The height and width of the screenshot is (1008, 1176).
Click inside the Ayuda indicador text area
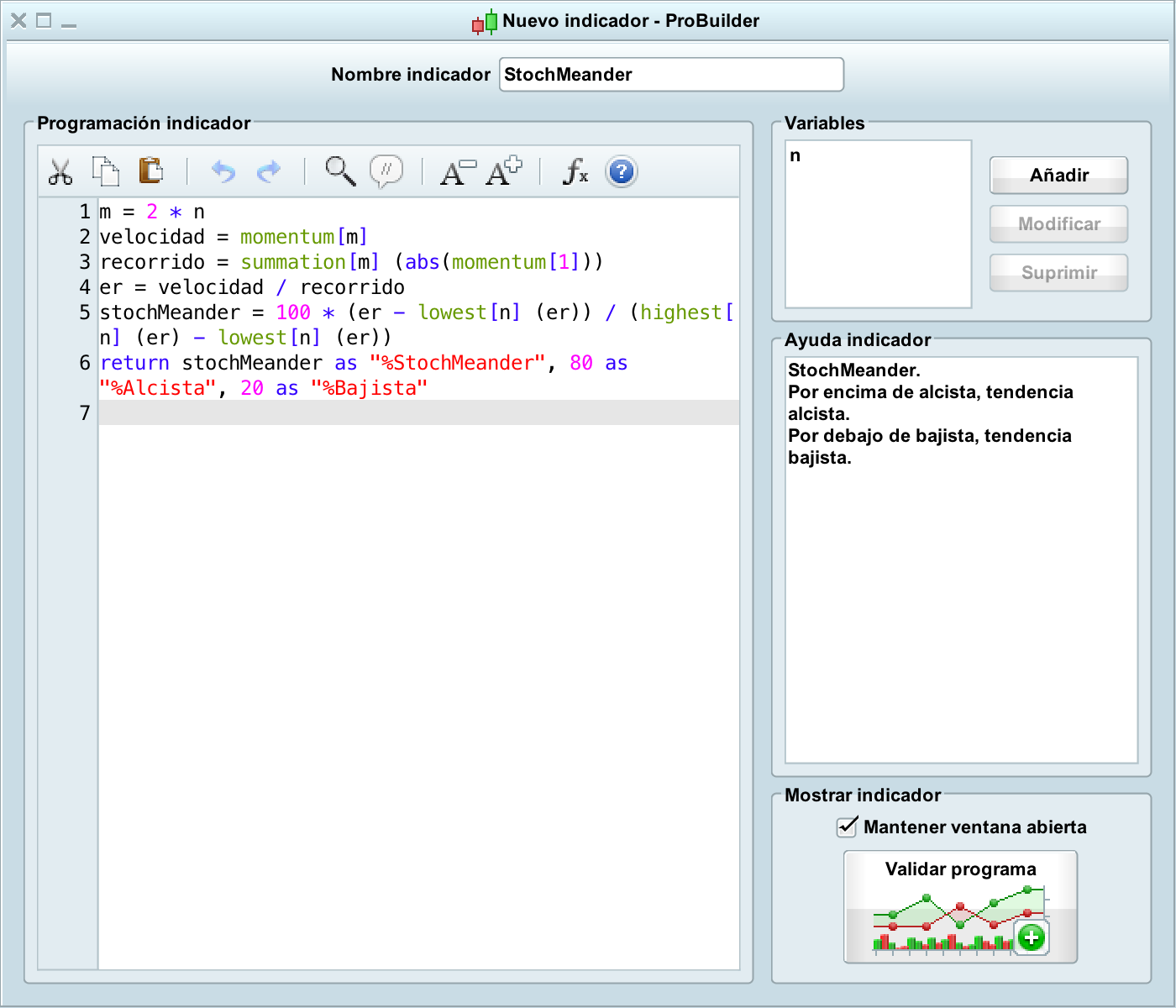960,588
